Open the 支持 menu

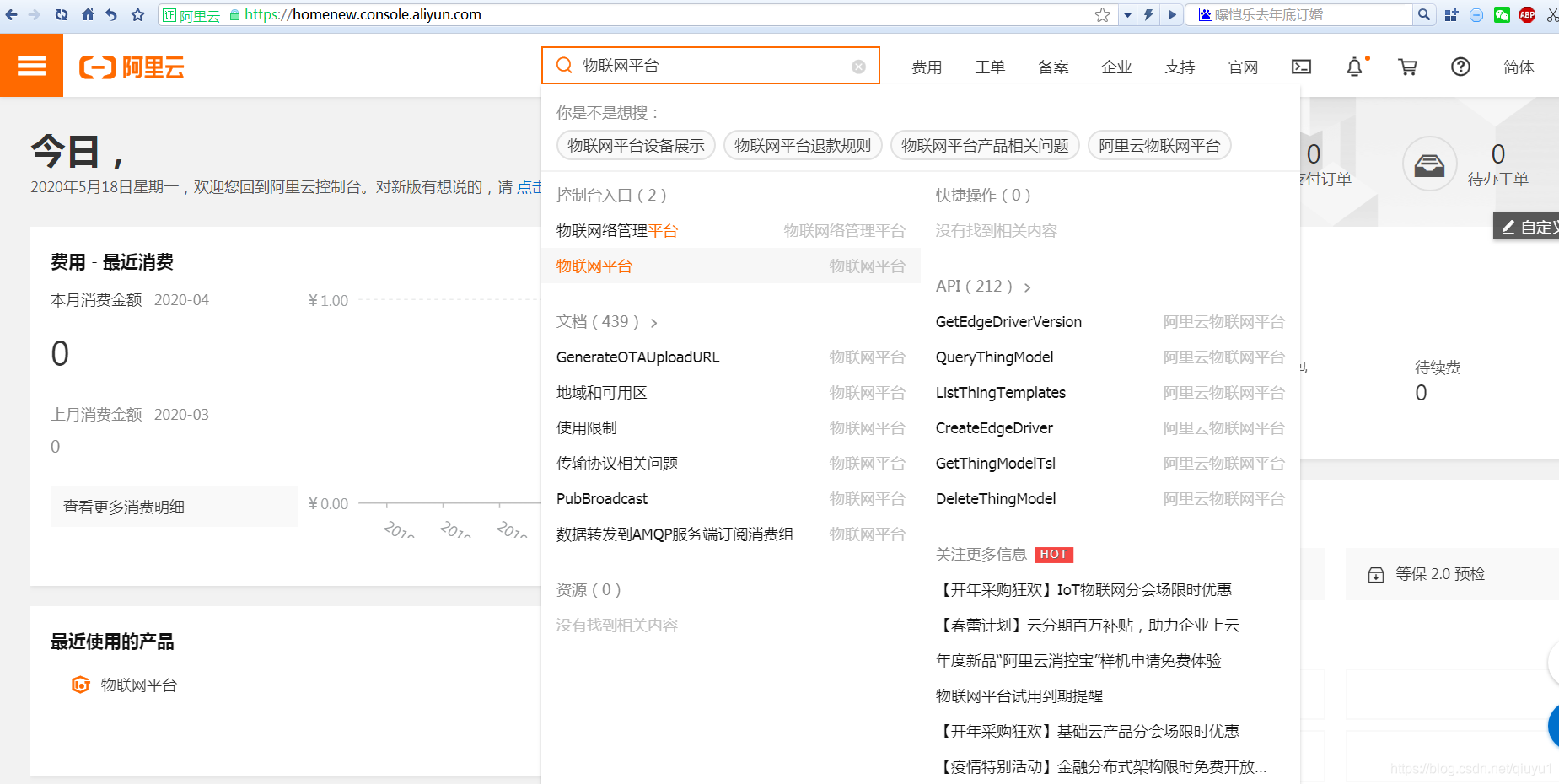point(1180,67)
